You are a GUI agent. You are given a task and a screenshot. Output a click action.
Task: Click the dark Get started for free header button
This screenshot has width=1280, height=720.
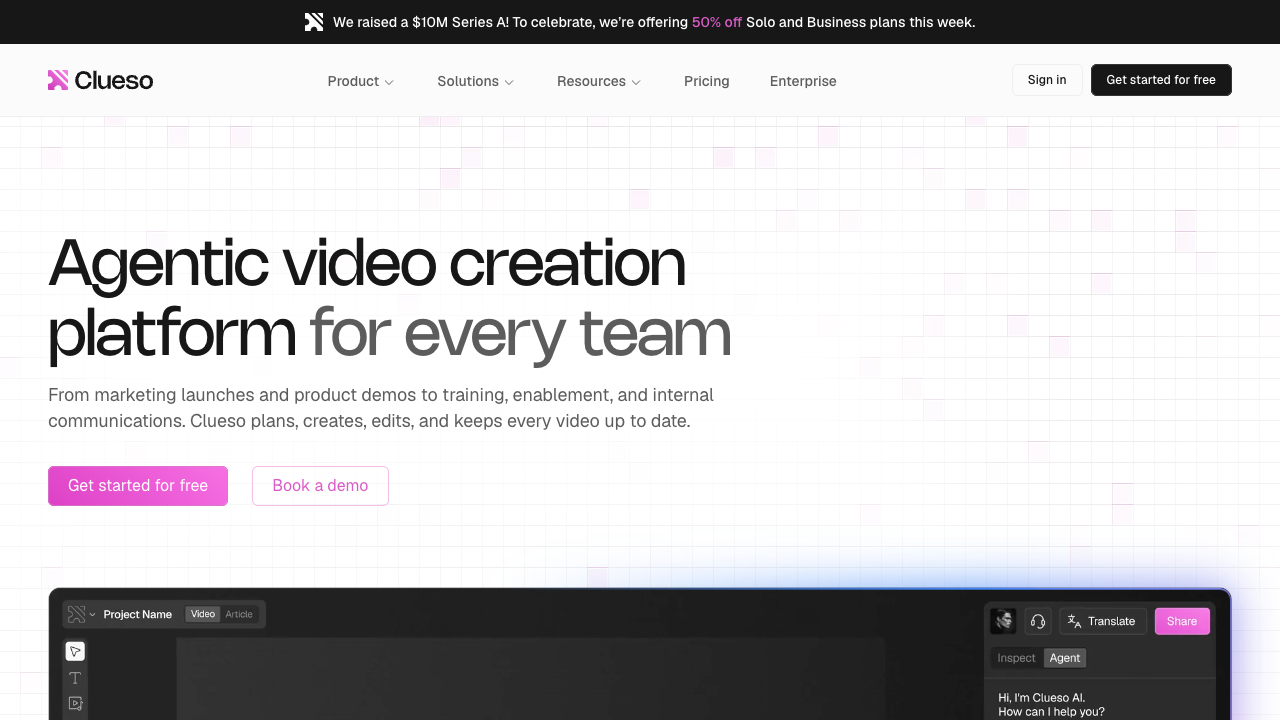tap(1161, 80)
